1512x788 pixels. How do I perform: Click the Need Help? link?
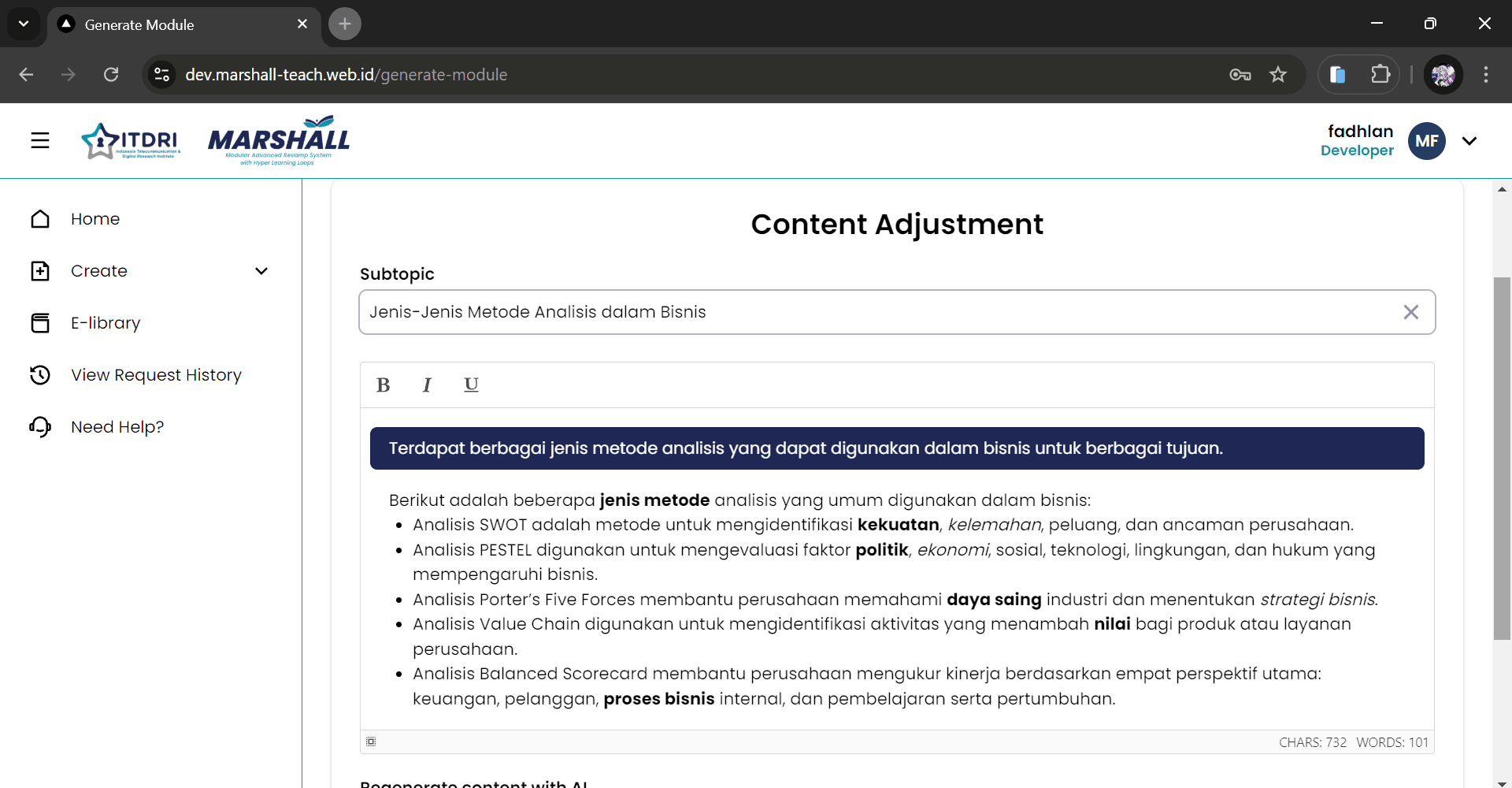tap(117, 427)
